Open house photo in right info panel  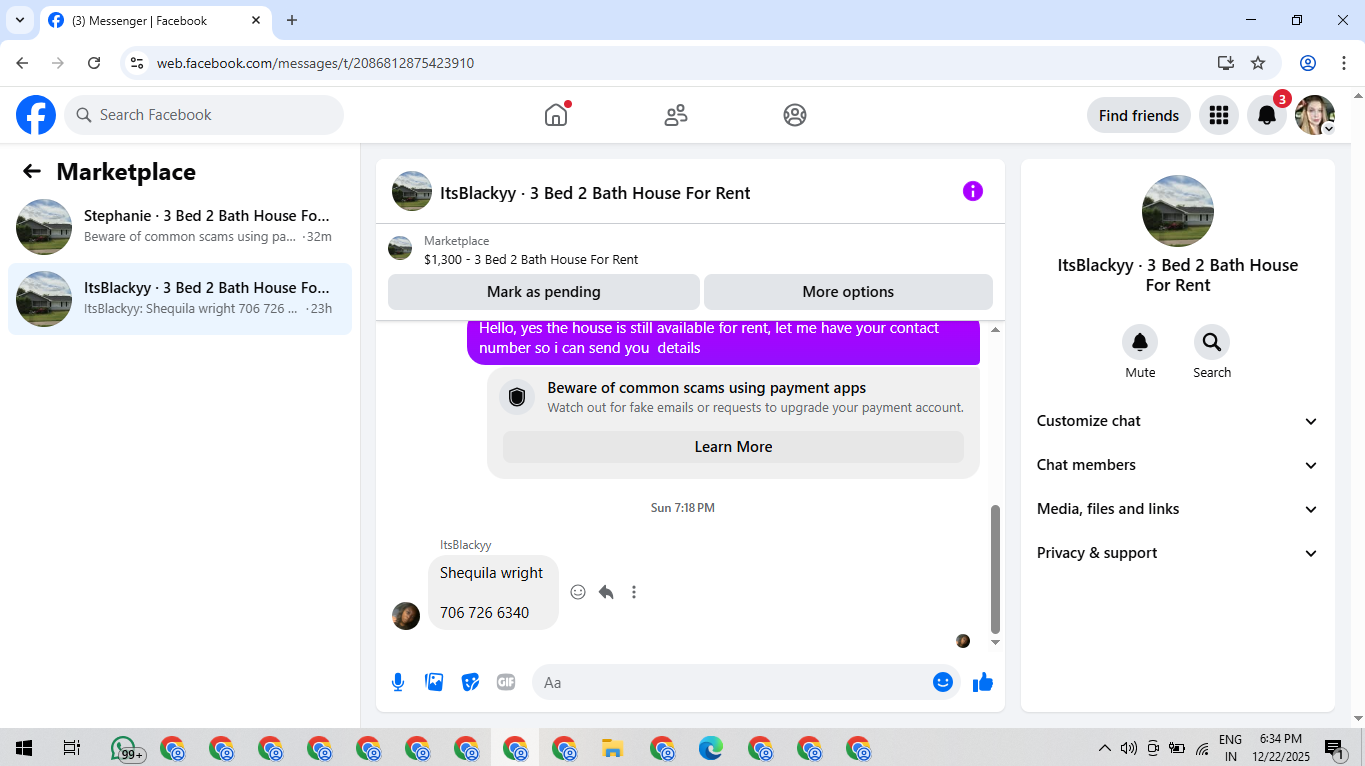tap(1178, 211)
